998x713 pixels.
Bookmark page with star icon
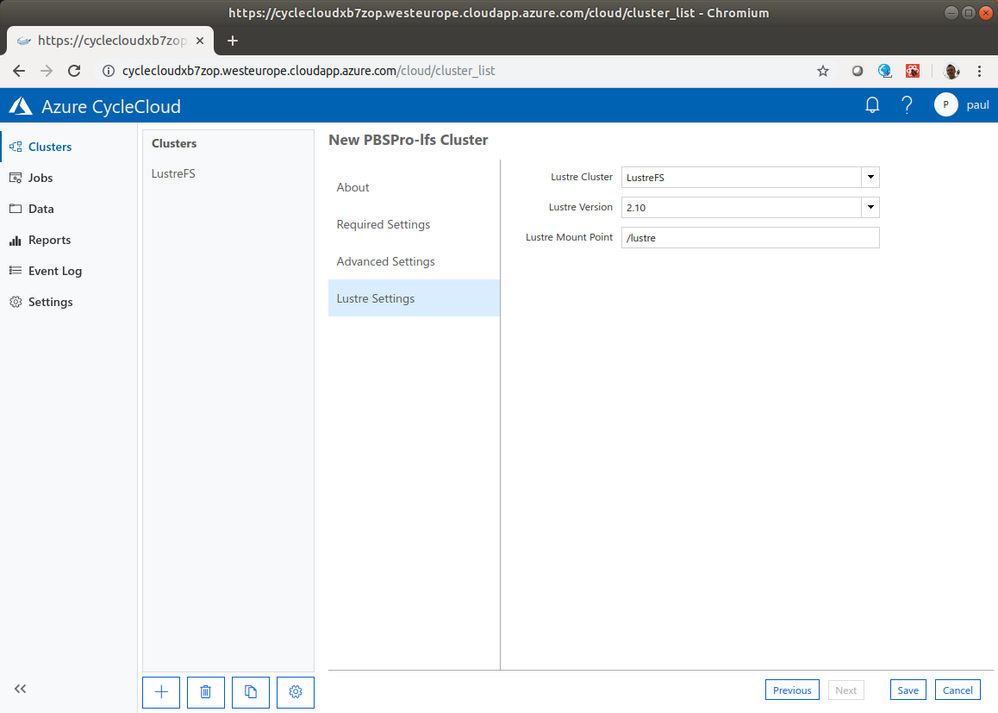click(x=823, y=71)
